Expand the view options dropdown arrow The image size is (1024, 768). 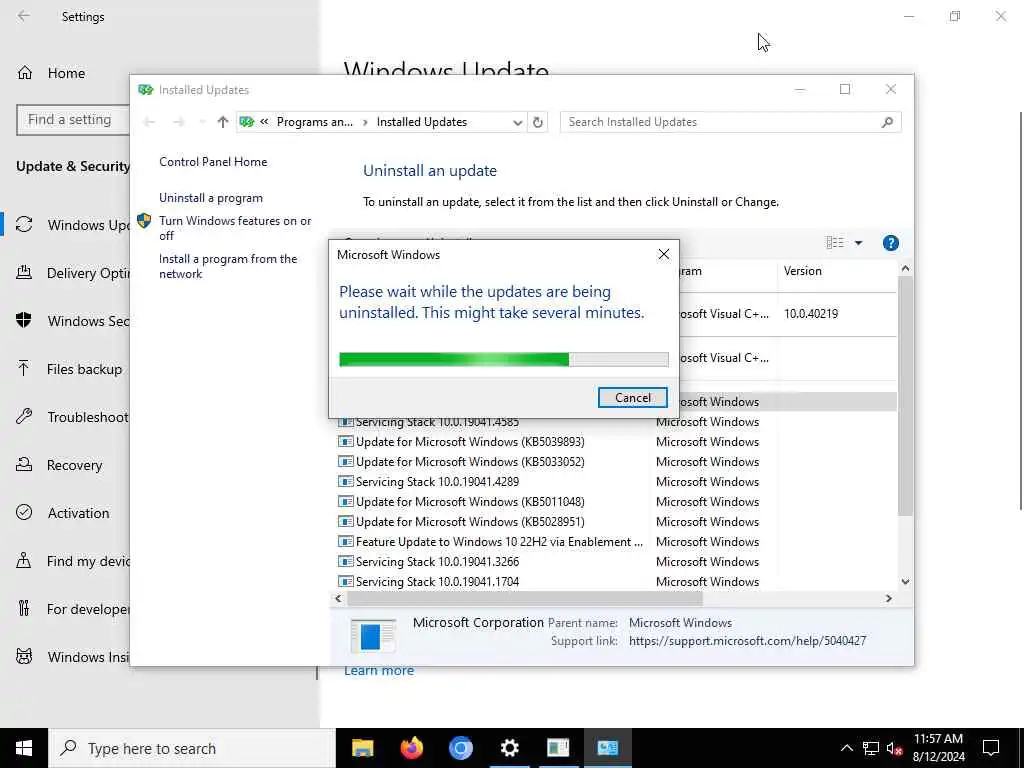pyautogui.click(x=858, y=243)
